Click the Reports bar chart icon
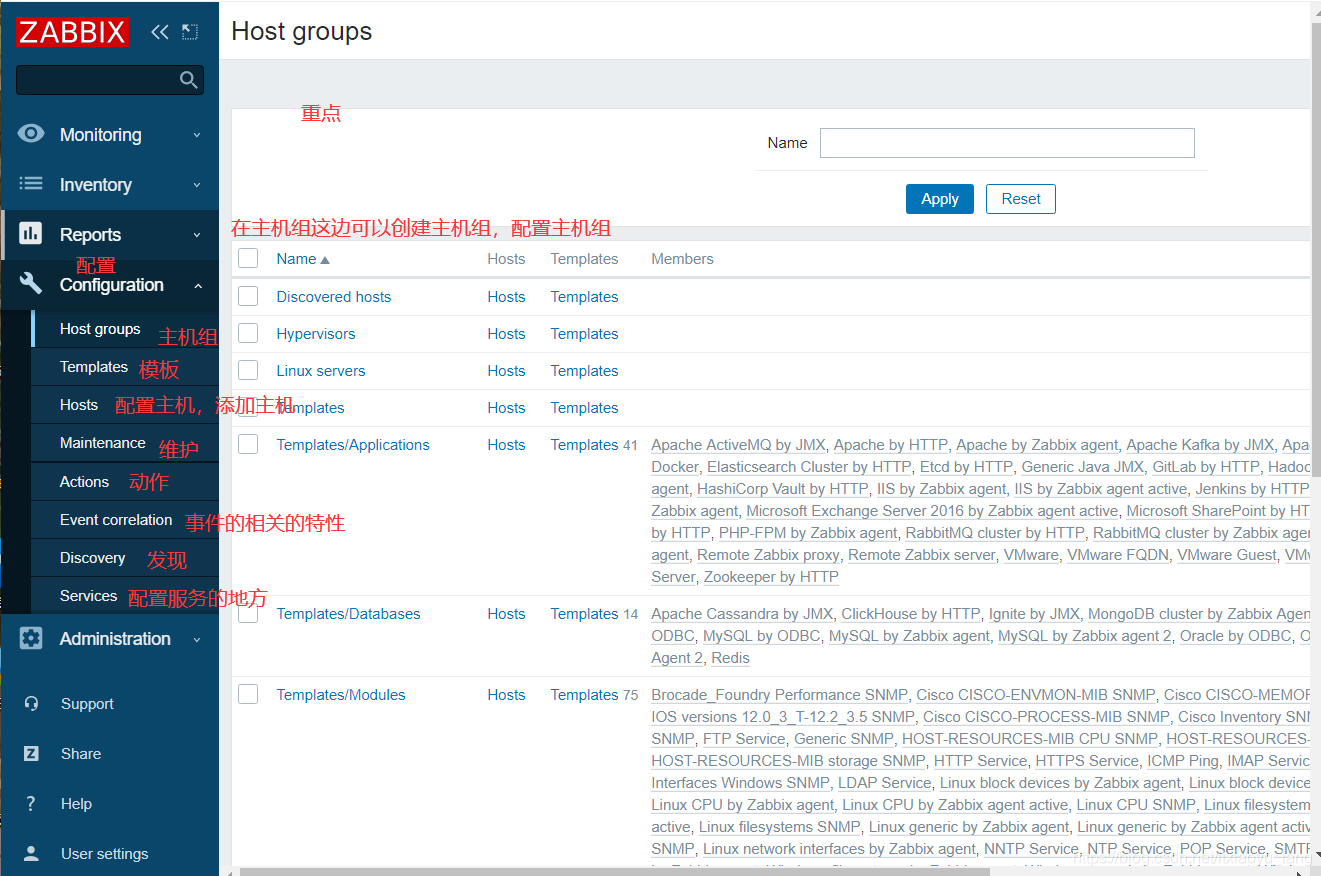 31,234
